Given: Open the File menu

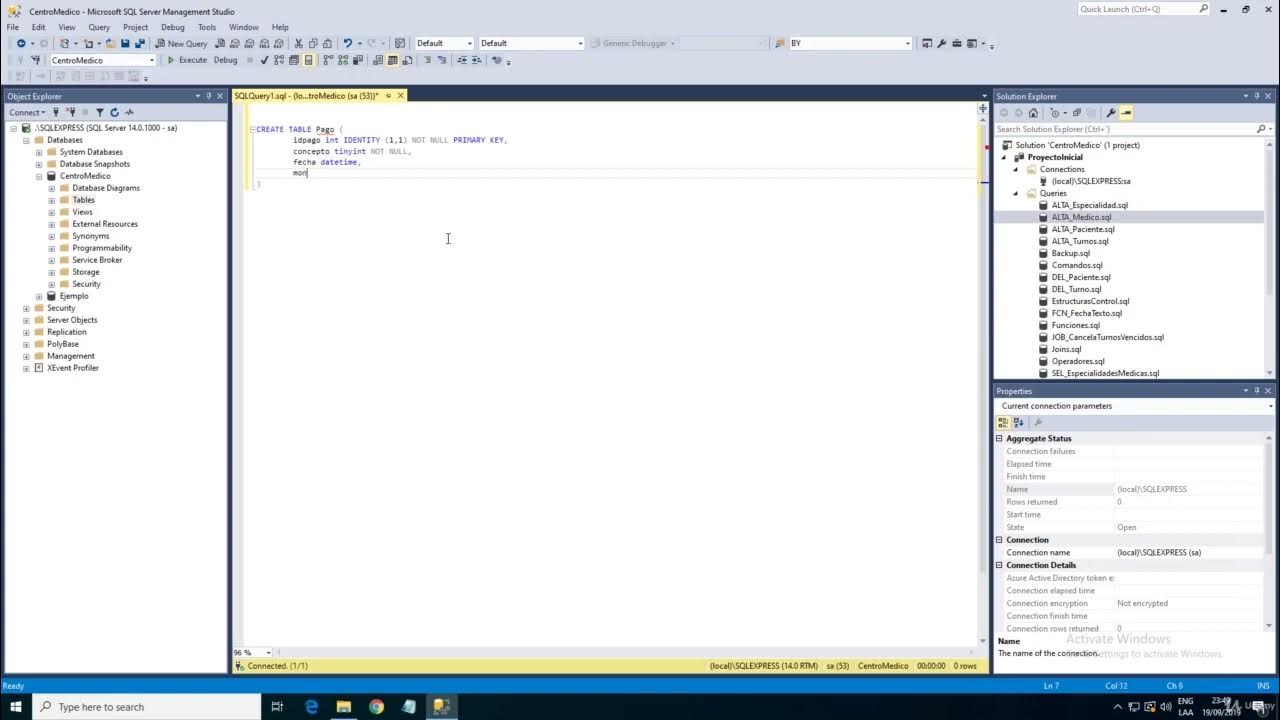Looking at the screenshot, I should [x=13, y=27].
